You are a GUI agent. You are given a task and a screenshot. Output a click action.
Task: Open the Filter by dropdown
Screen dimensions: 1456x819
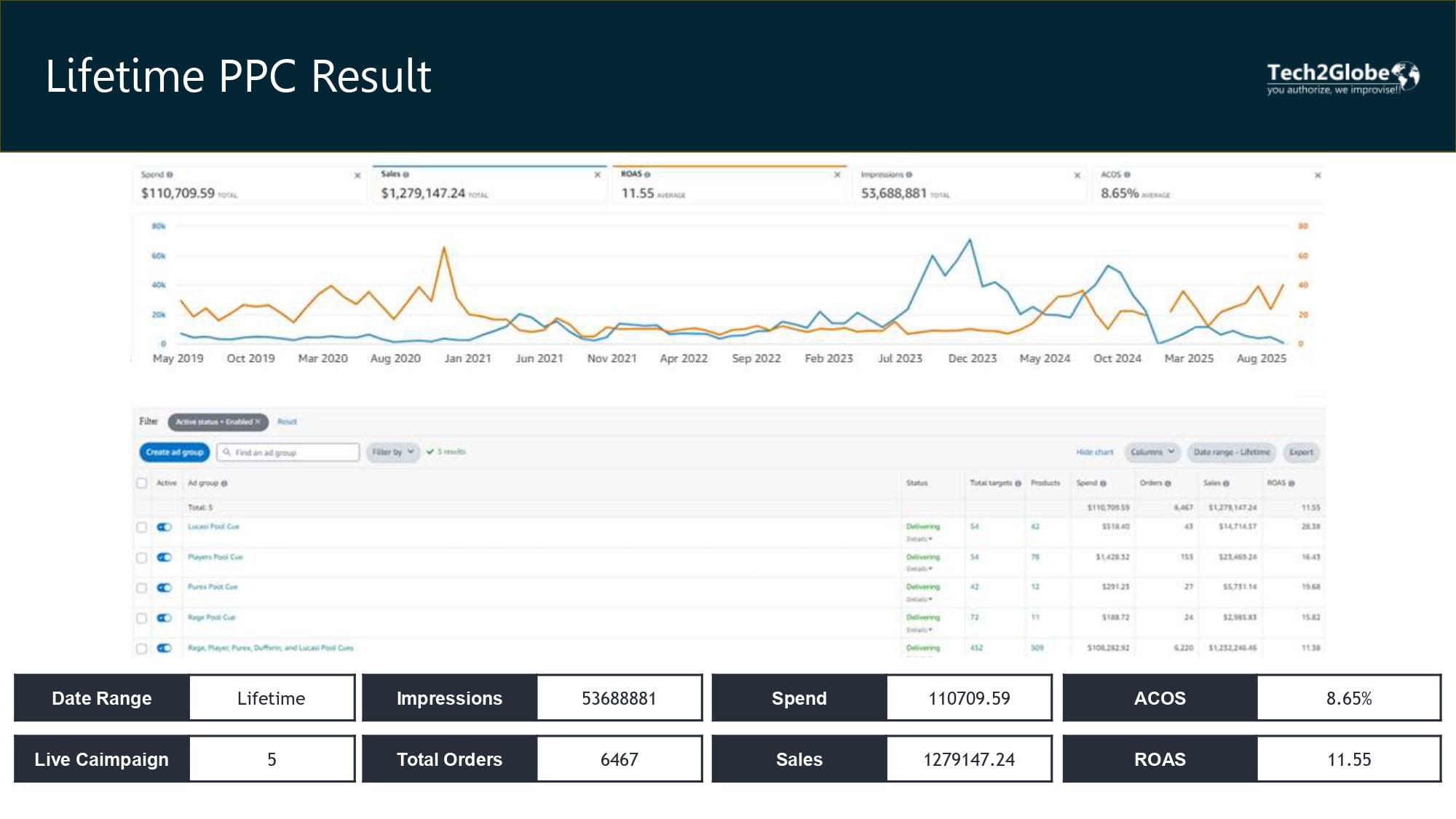click(x=393, y=452)
